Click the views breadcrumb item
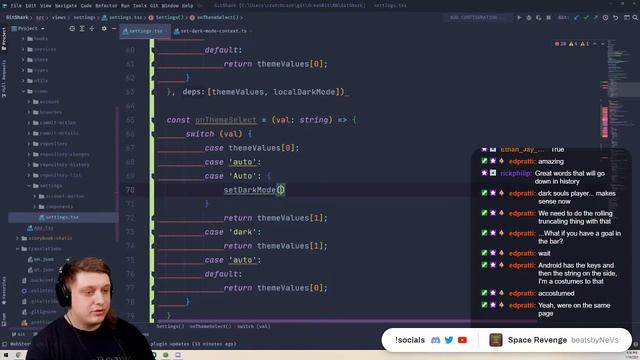This screenshot has width=640, height=360. point(58,18)
